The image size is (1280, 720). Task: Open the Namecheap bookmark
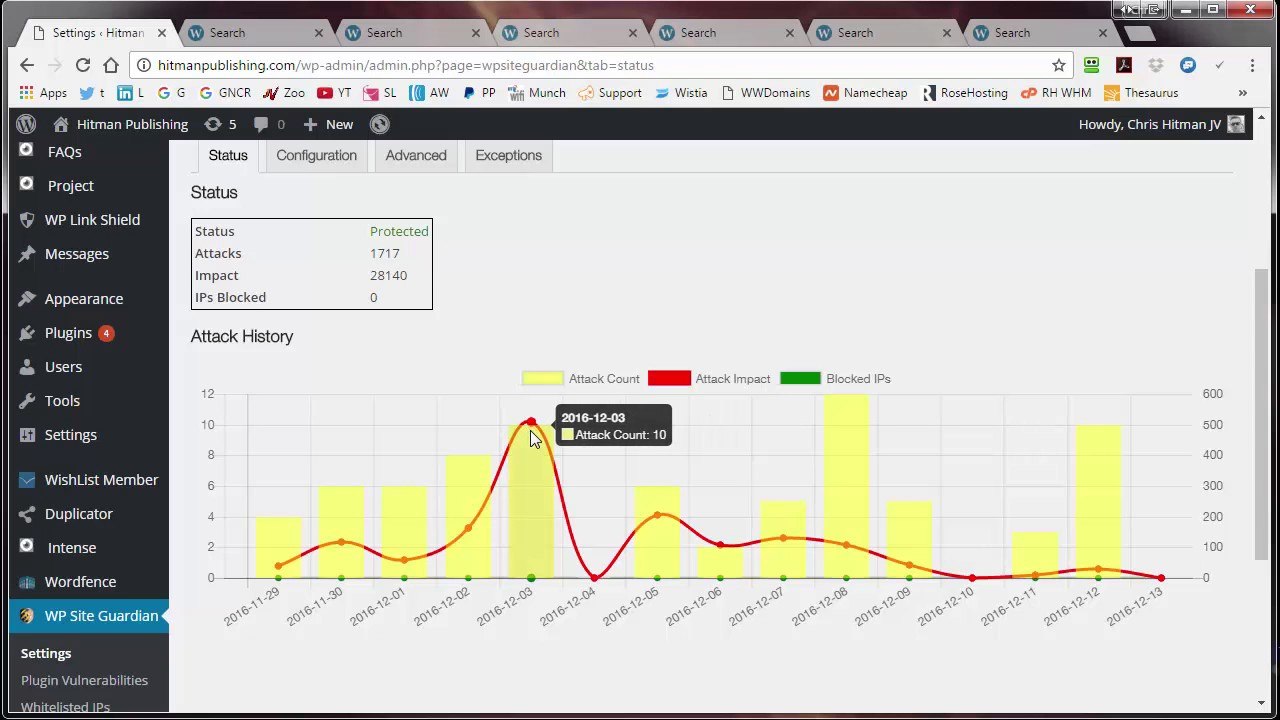[865, 93]
